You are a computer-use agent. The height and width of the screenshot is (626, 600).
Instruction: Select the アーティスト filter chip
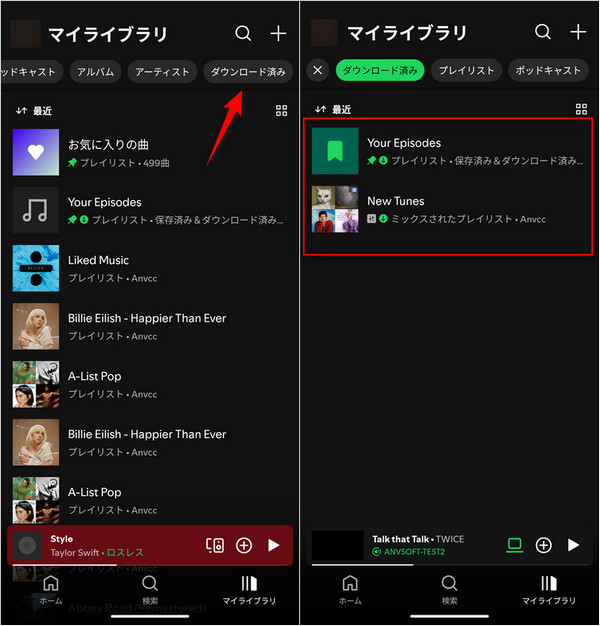[162, 72]
